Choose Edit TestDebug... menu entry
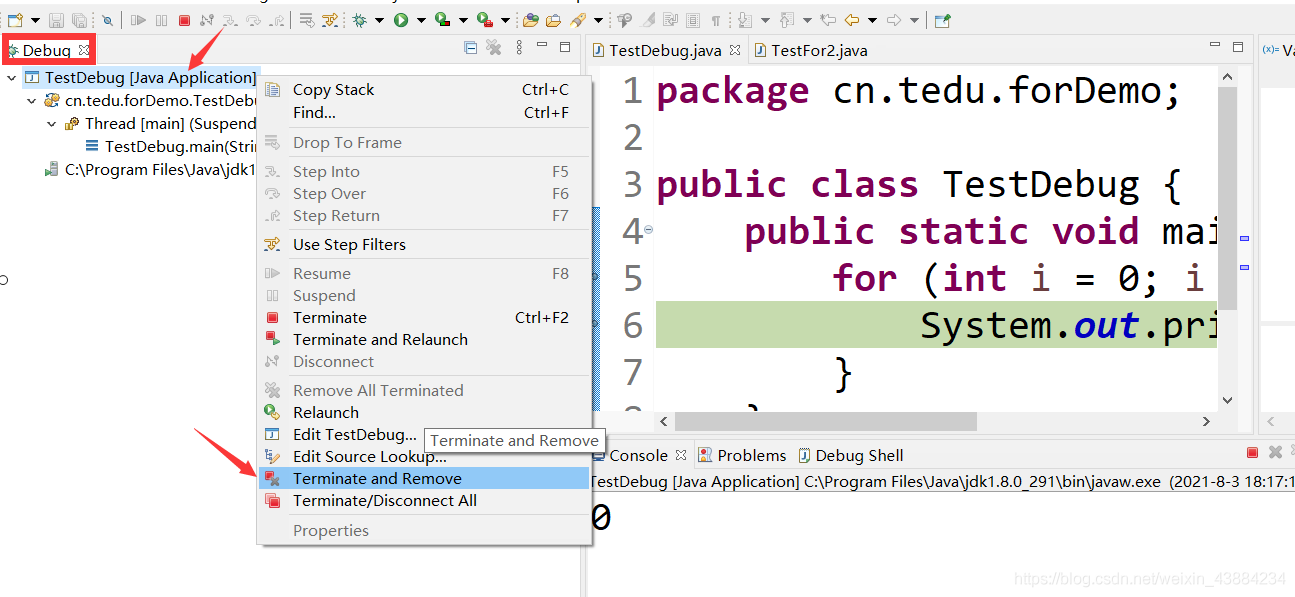Image resolution: width=1295 pixels, height=597 pixels. coord(355,435)
